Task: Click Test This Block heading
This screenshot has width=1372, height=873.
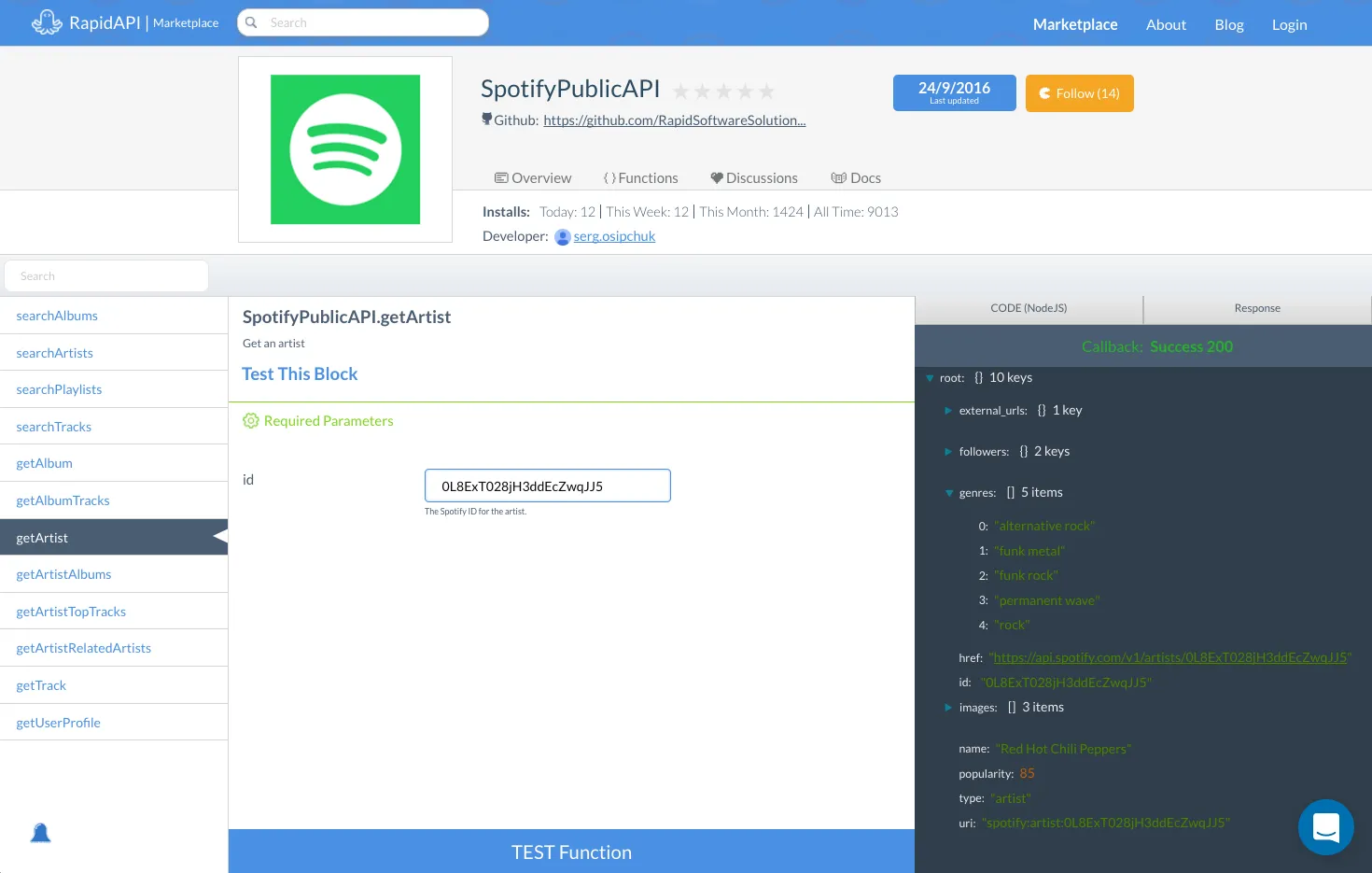Action: pyautogui.click(x=300, y=374)
